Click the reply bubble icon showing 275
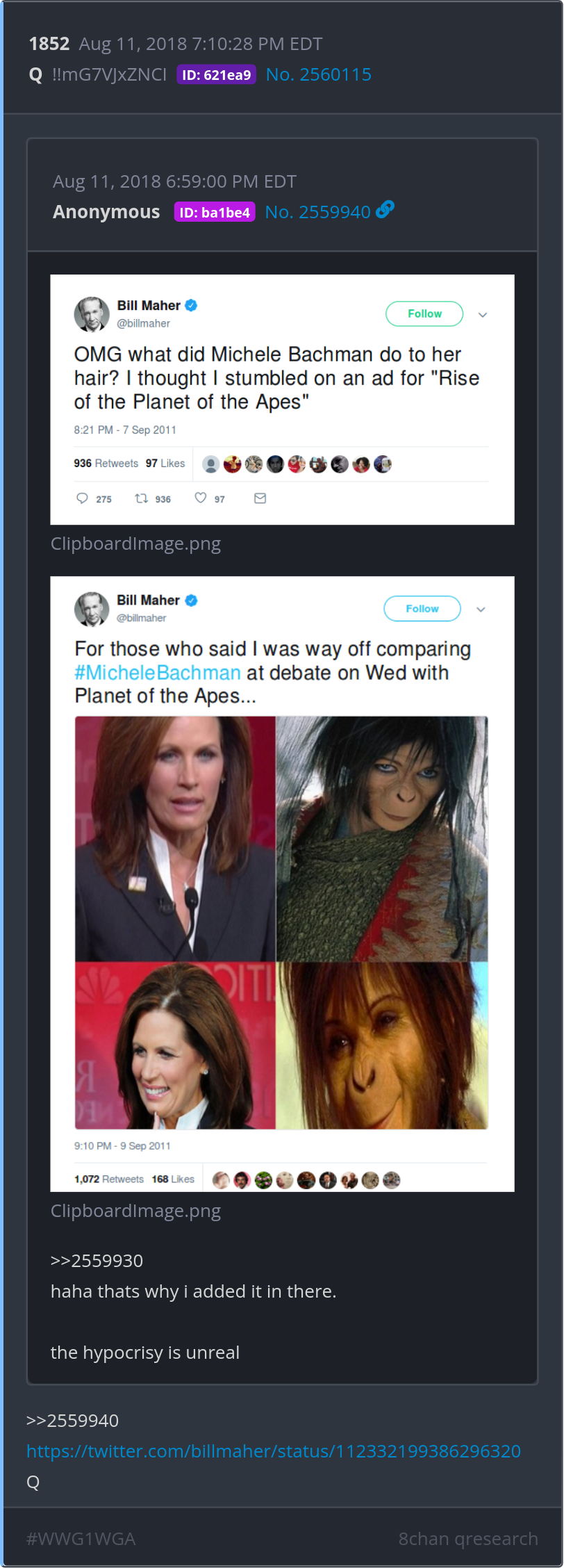Viewport: 564px width, 1568px height. [82, 498]
